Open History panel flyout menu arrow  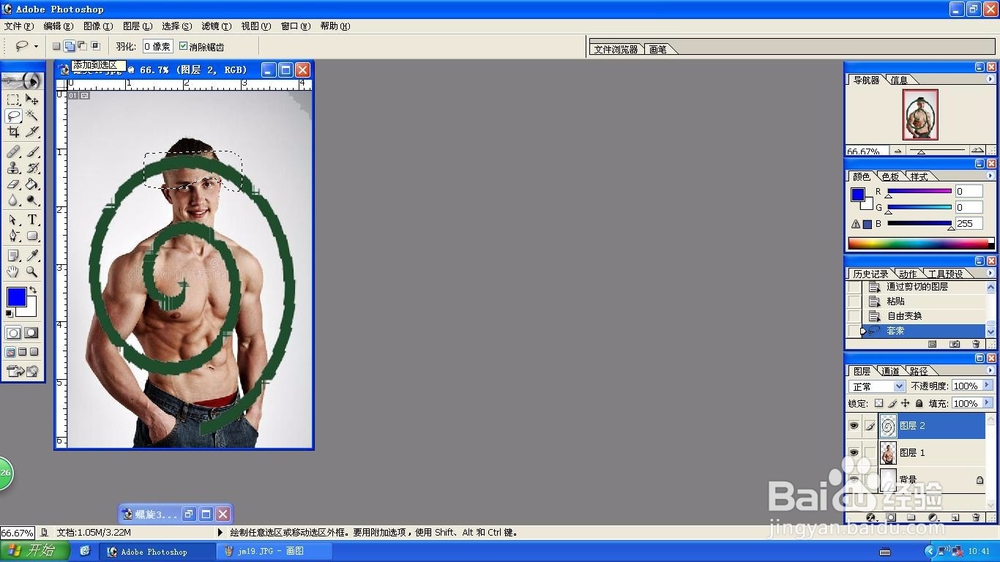[990, 273]
